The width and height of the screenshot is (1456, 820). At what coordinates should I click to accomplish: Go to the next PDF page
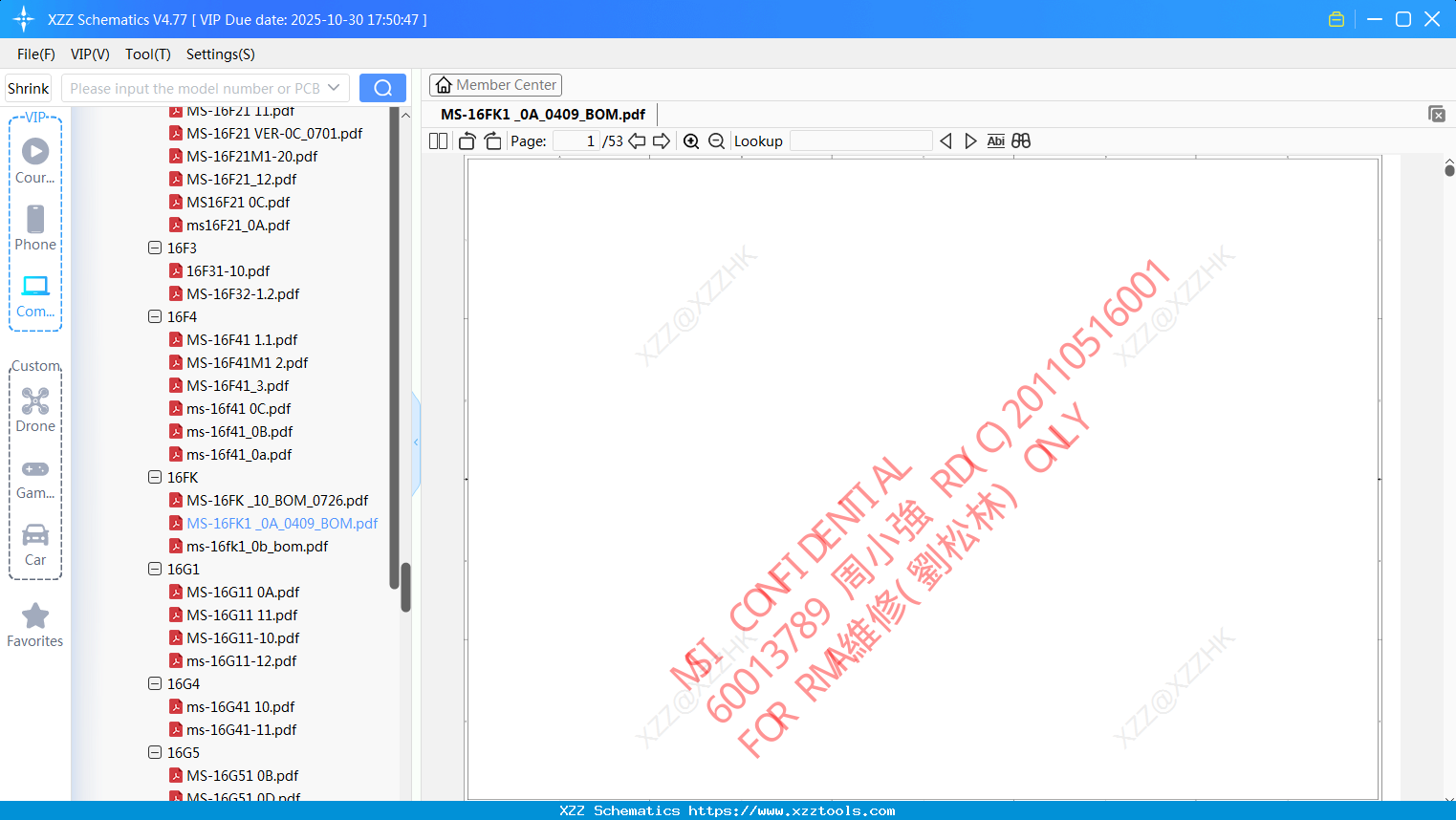pyautogui.click(x=662, y=141)
